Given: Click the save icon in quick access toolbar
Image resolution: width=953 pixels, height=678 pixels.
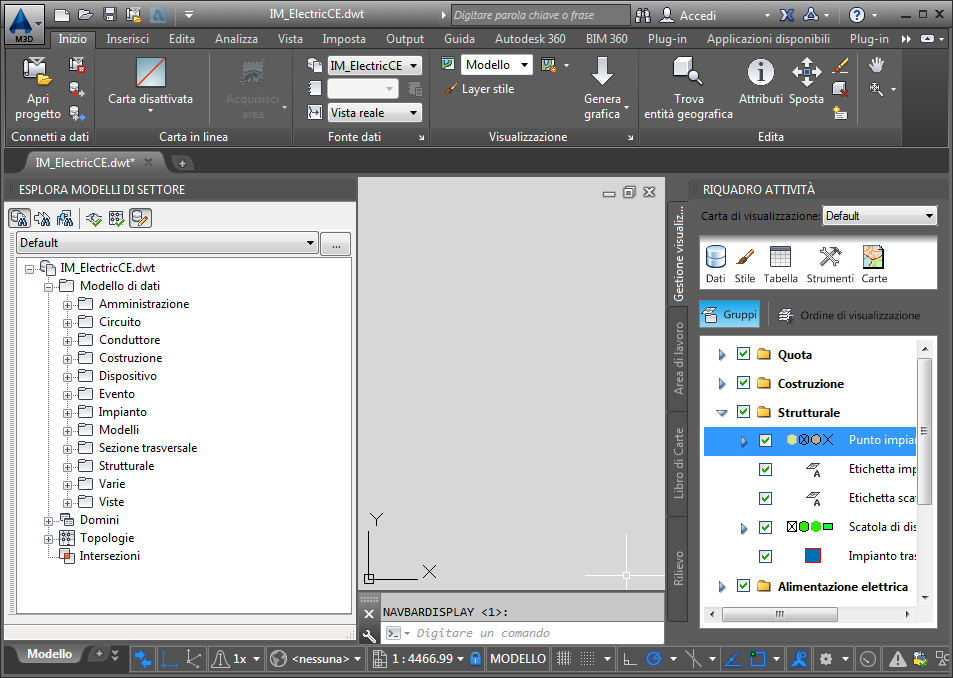Looking at the screenshot, I should [109, 15].
